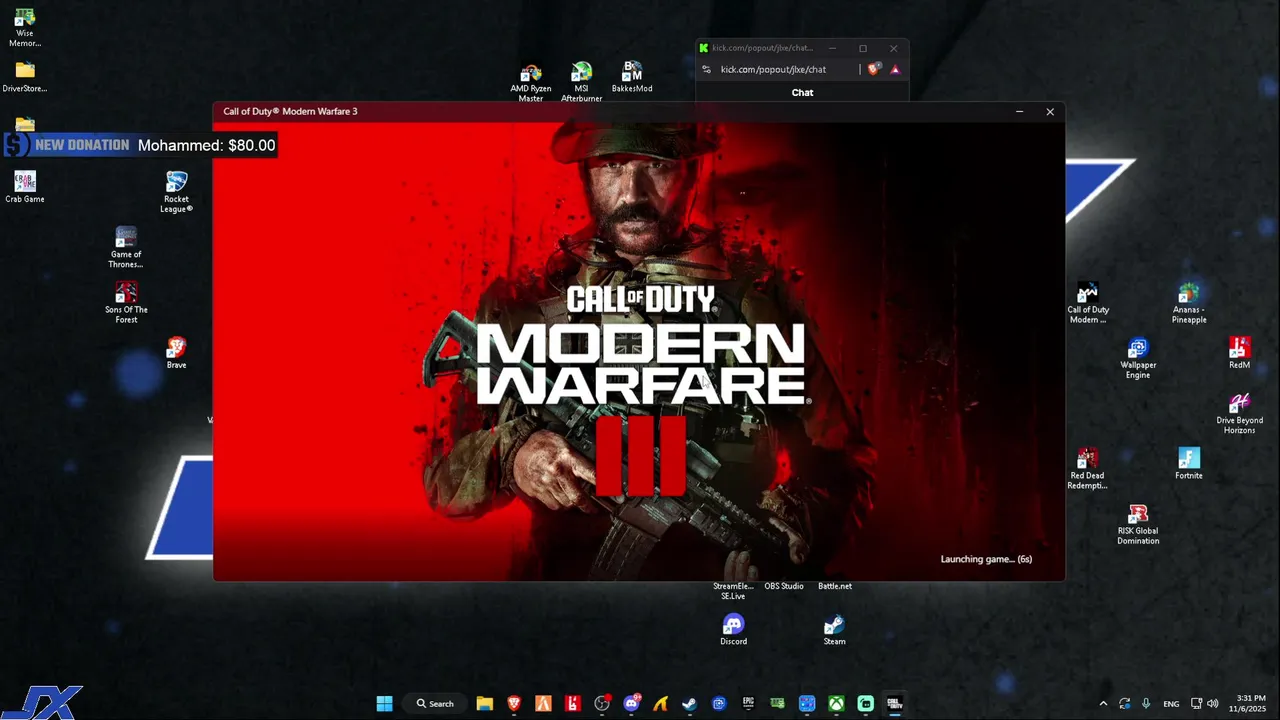Launch the Wallpaper Engine desktop shortcut
1280x720 pixels.
(1138, 358)
